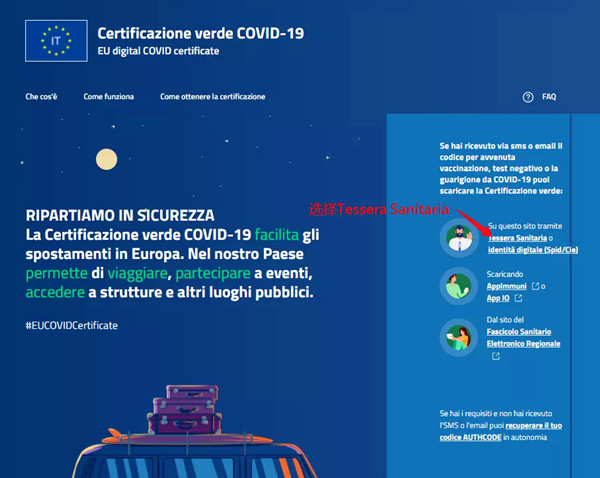Click the RIPARTIAMO IN SICUREZZA heading
The height and width of the screenshot is (478, 600).
pyautogui.click(x=120, y=215)
